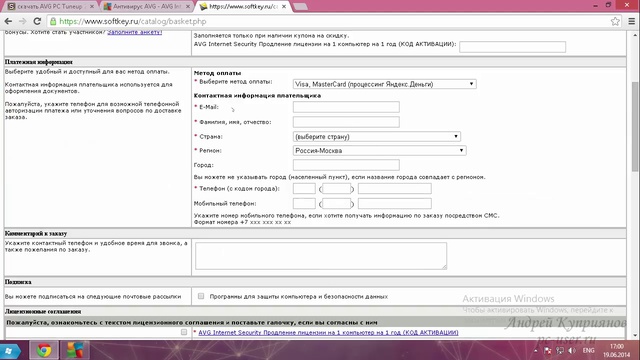This screenshot has width=640, height=360.
Task: Click the 'Мобильный телефон' number field
Action: 395,203
